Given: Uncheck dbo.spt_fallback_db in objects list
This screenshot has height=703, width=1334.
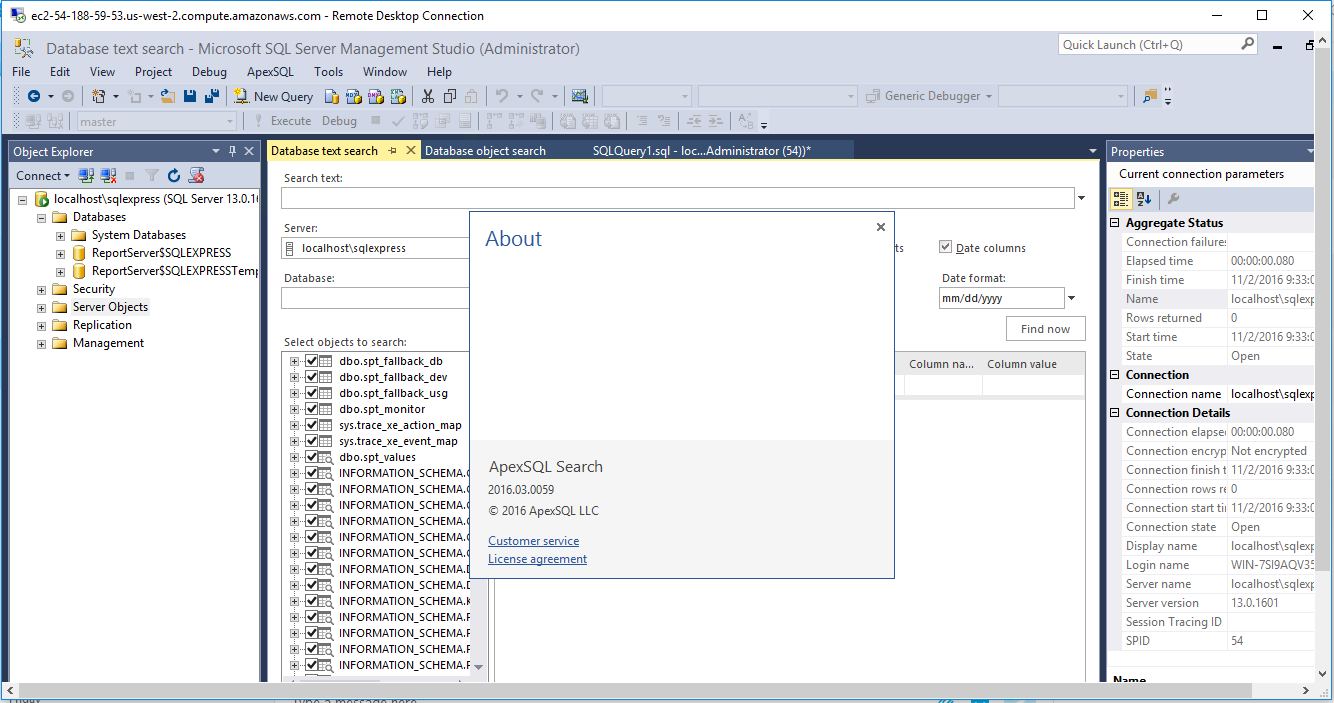Looking at the screenshot, I should [x=312, y=361].
